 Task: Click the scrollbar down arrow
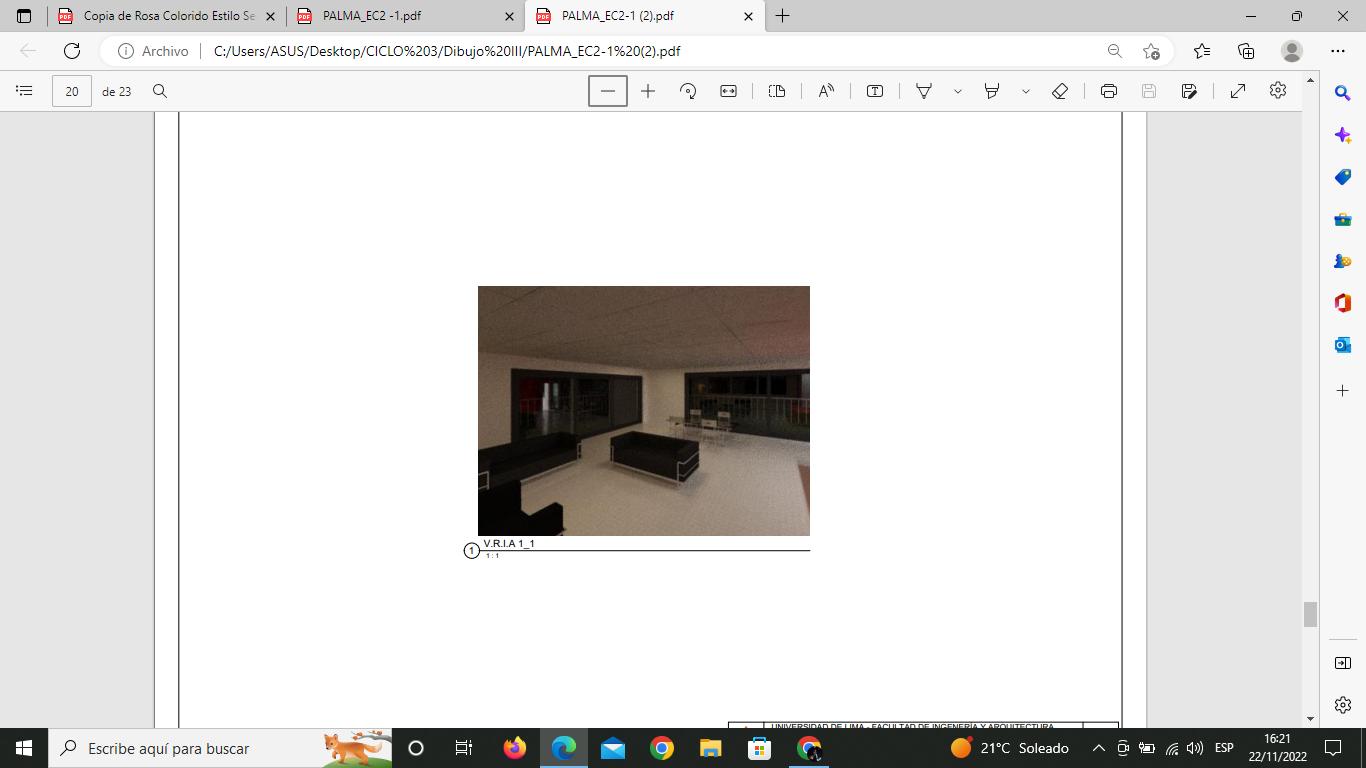[x=1310, y=719]
